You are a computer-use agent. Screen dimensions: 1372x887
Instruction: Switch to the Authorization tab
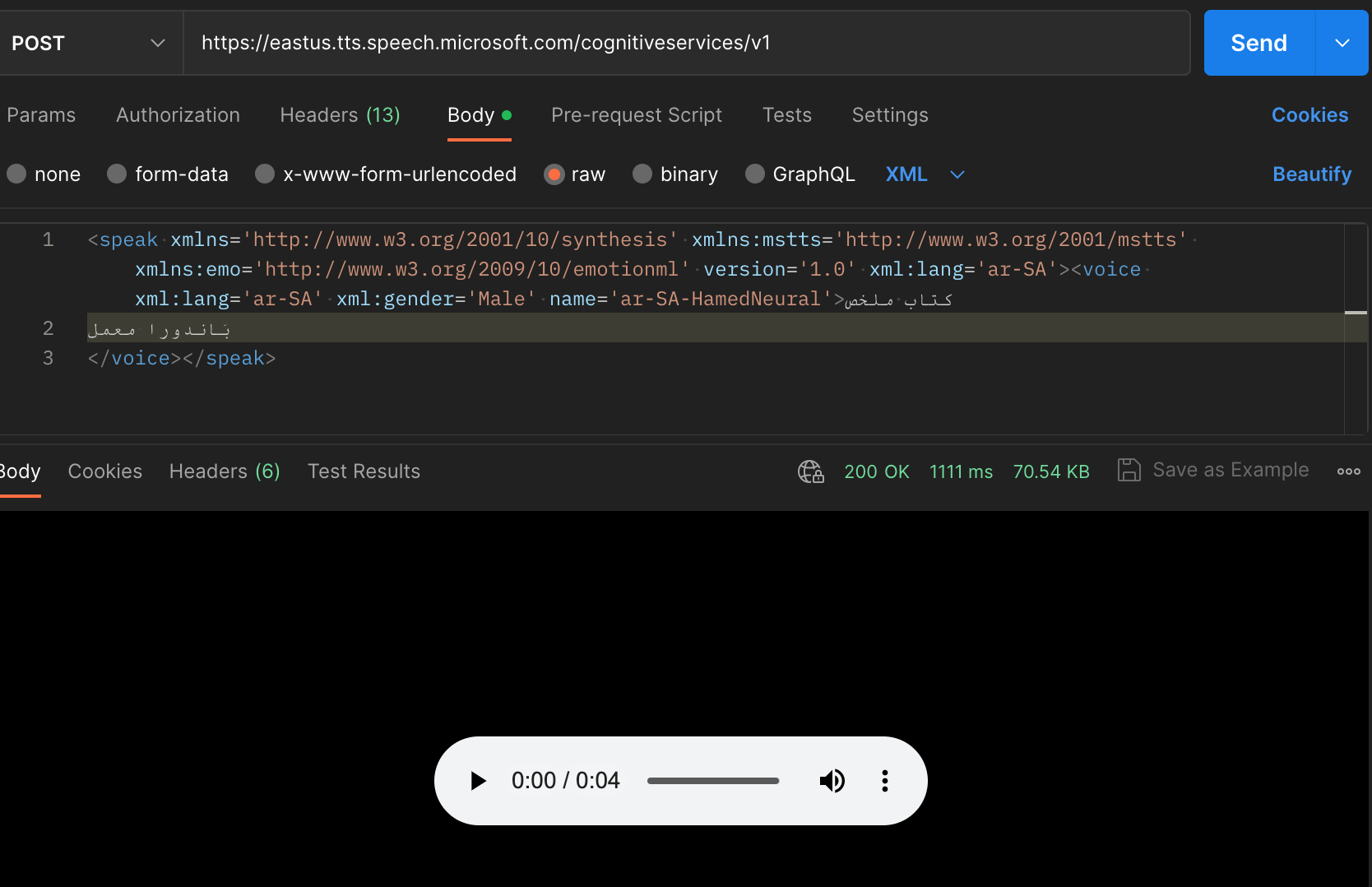coord(178,115)
